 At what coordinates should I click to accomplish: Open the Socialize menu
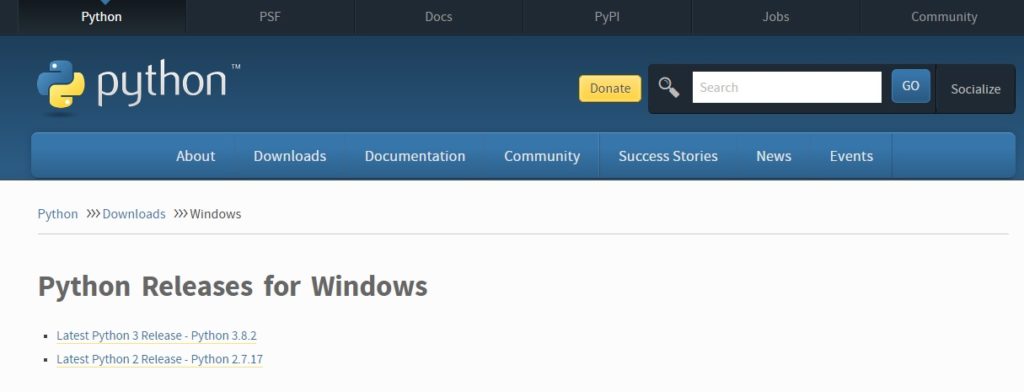pos(976,89)
